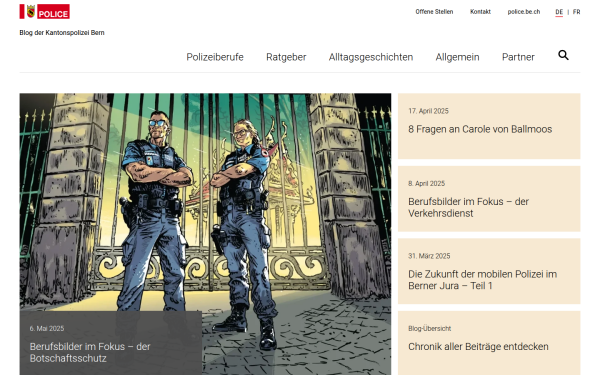Click the 17. April 2025 date text
Screen dimensions: 600x375
pos(428,111)
